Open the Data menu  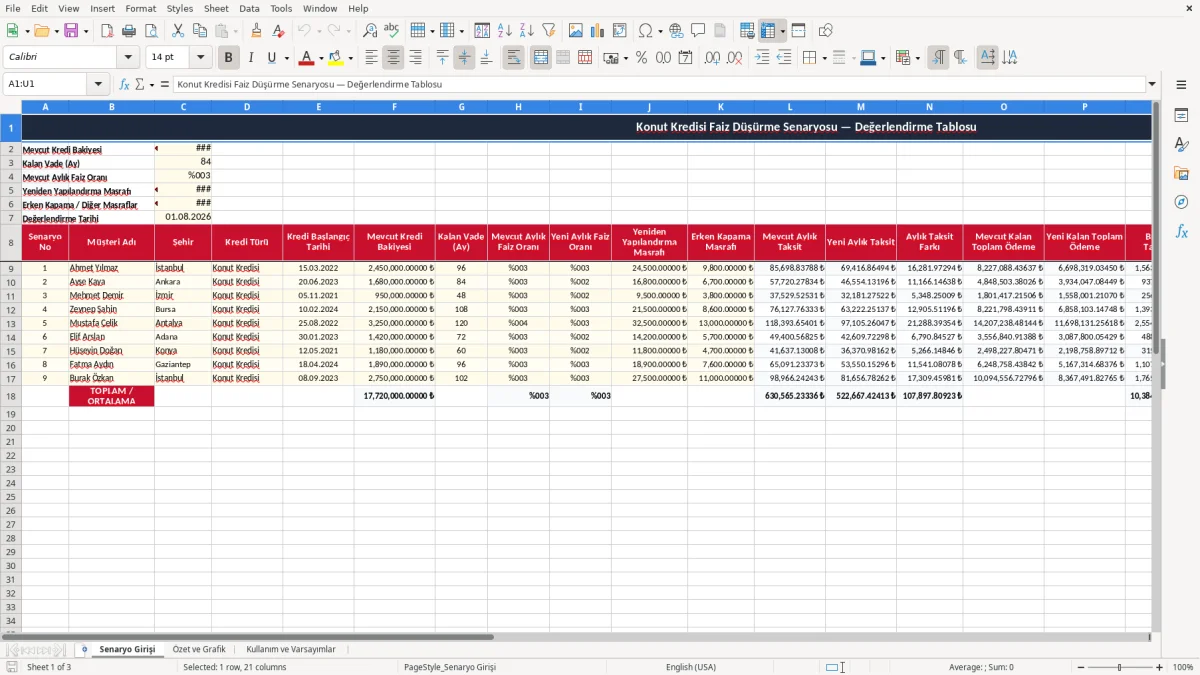[x=249, y=8]
